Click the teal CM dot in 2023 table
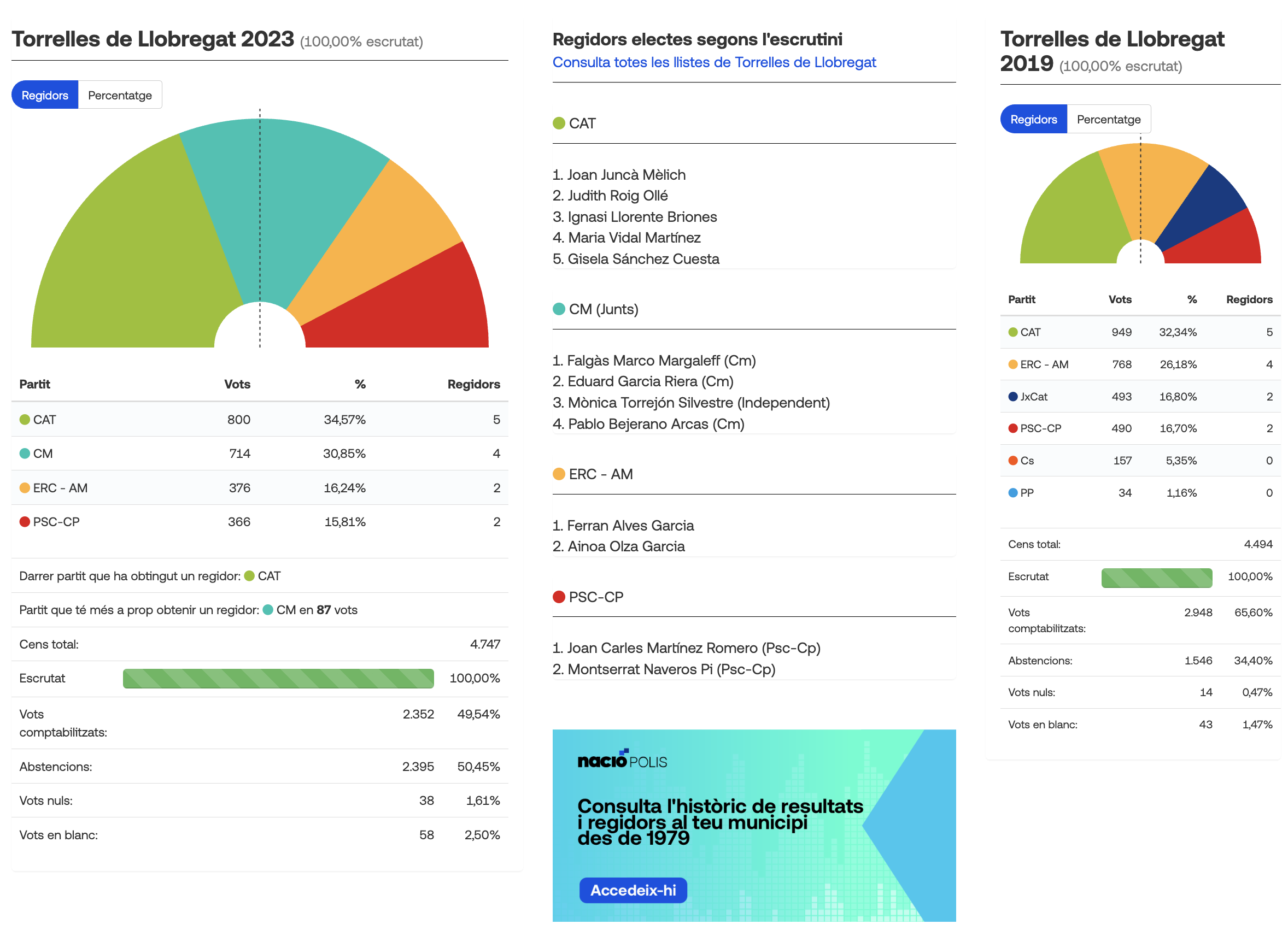The width and height of the screenshot is (1288, 936). pyautogui.click(x=25, y=454)
